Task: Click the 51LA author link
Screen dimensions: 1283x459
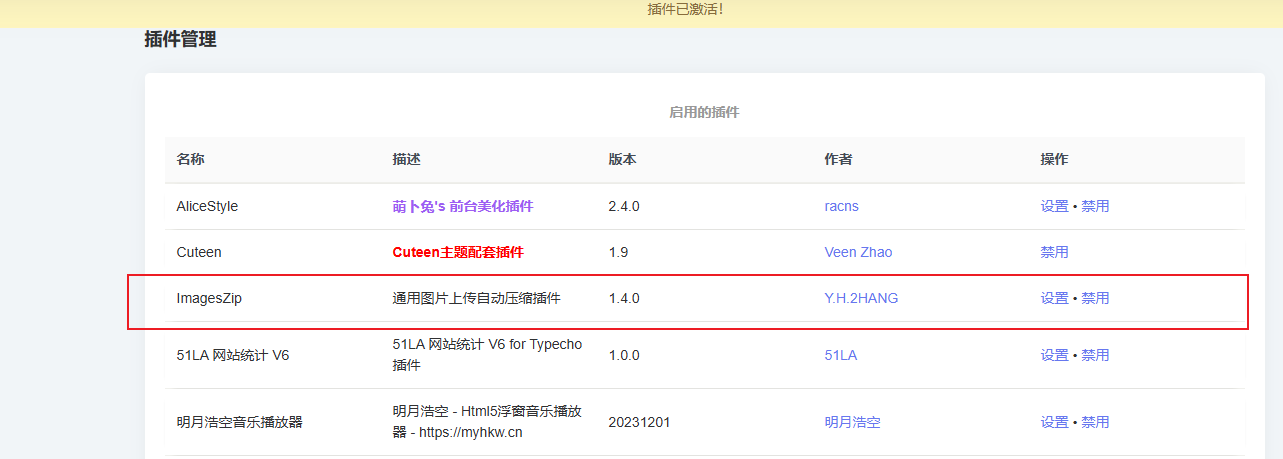Action: [x=840, y=355]
